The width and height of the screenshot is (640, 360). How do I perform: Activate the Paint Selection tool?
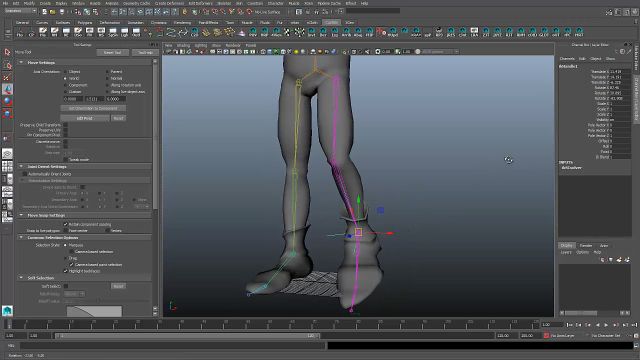(7, 77)
